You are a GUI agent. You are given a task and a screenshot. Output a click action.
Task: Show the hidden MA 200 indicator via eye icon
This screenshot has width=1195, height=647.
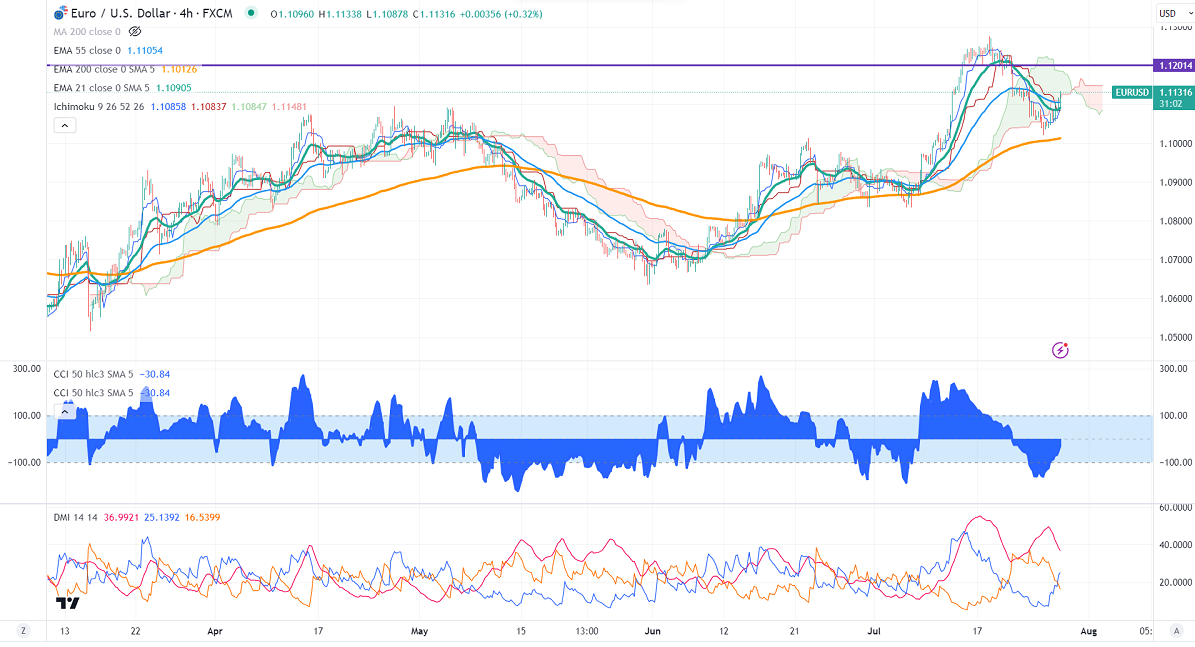coord(135,32)
